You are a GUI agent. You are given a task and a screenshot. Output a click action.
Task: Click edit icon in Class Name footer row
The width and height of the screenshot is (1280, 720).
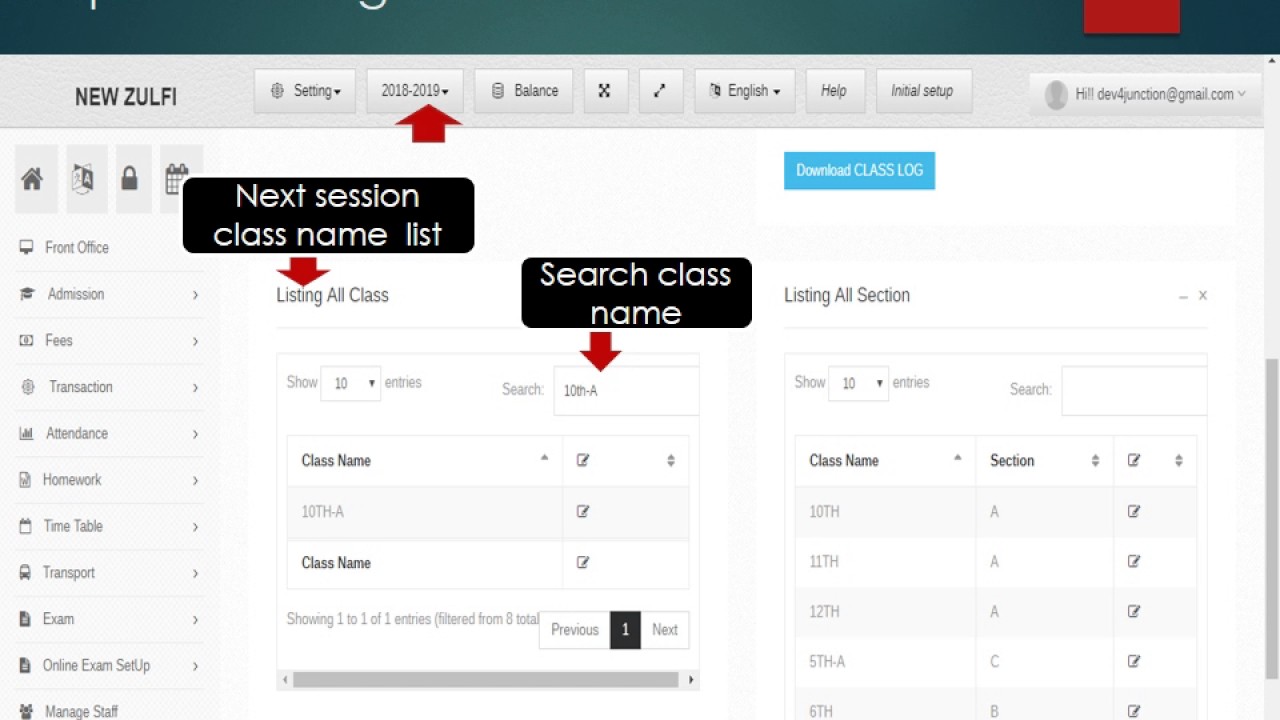pos(583,563)
